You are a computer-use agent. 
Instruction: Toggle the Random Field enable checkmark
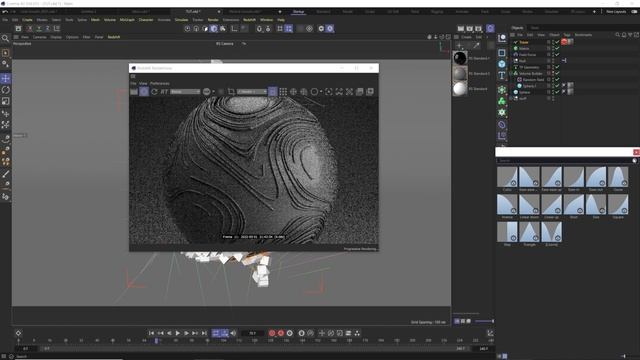click(557, 80)
